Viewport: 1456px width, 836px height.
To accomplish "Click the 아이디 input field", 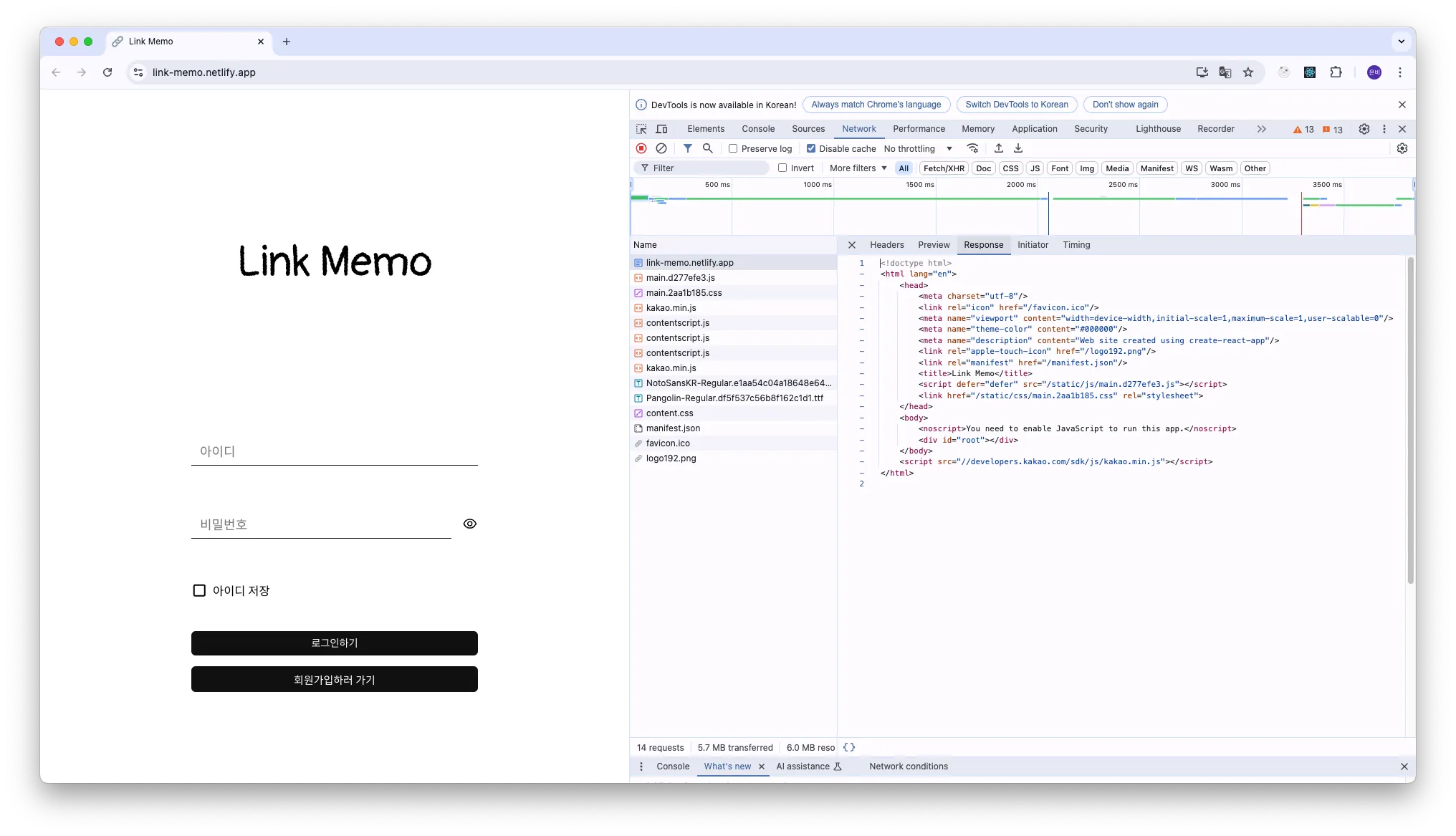I will (334, 451).
